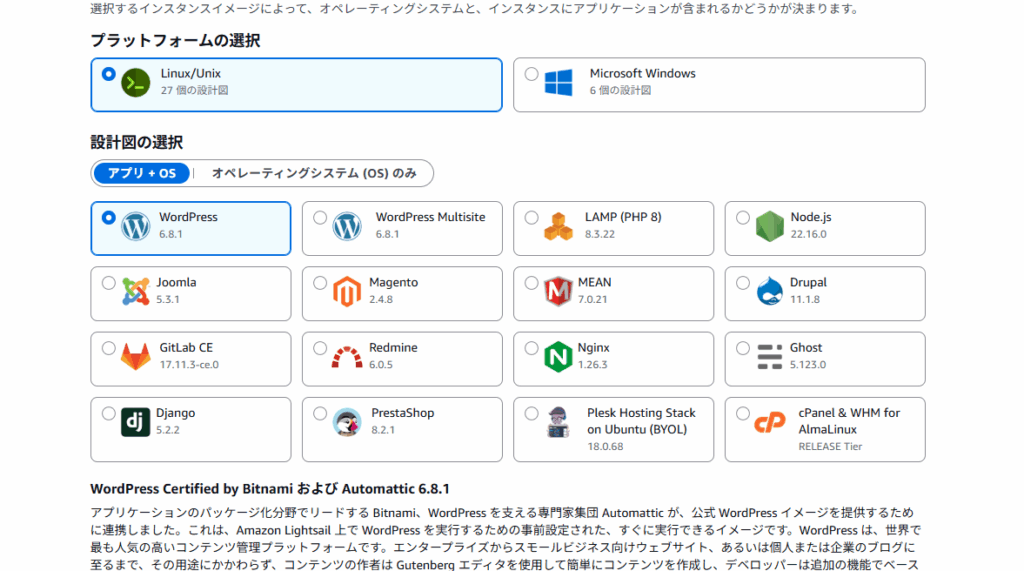Click the 'PrestaShop' label text
The image size is (1024, 571).
(x=403, y=414)
